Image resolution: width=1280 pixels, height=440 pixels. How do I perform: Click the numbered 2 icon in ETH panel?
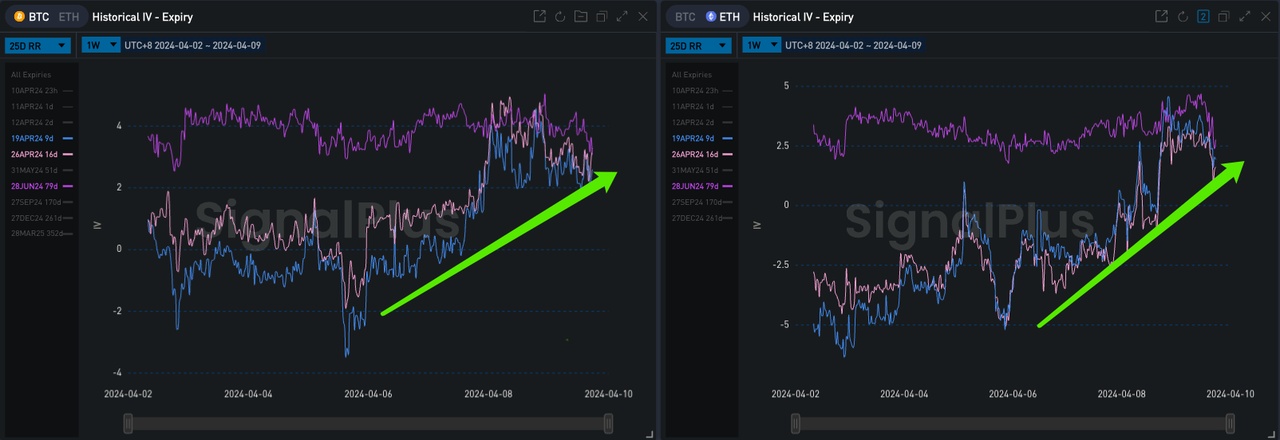[x=1203, y=17]
